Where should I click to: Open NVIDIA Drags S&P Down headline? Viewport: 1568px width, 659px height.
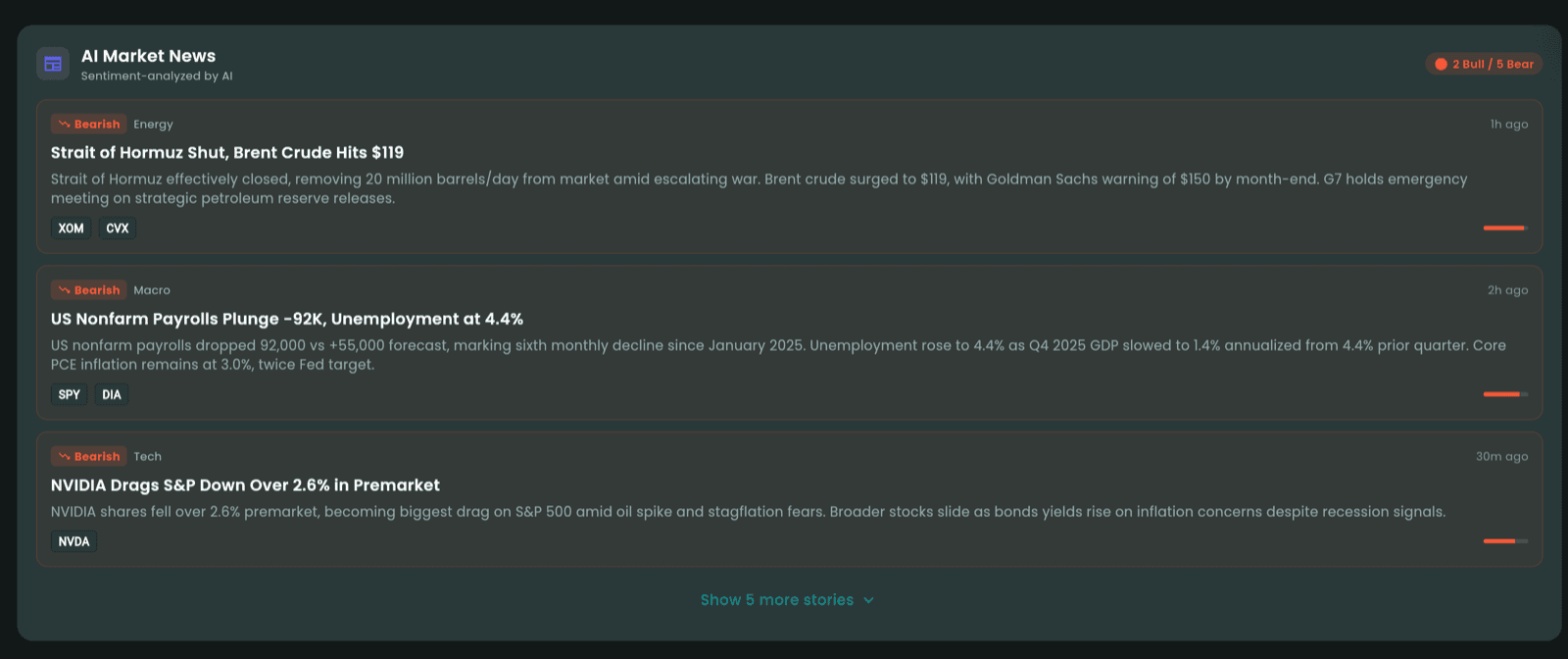coord(245,485)
